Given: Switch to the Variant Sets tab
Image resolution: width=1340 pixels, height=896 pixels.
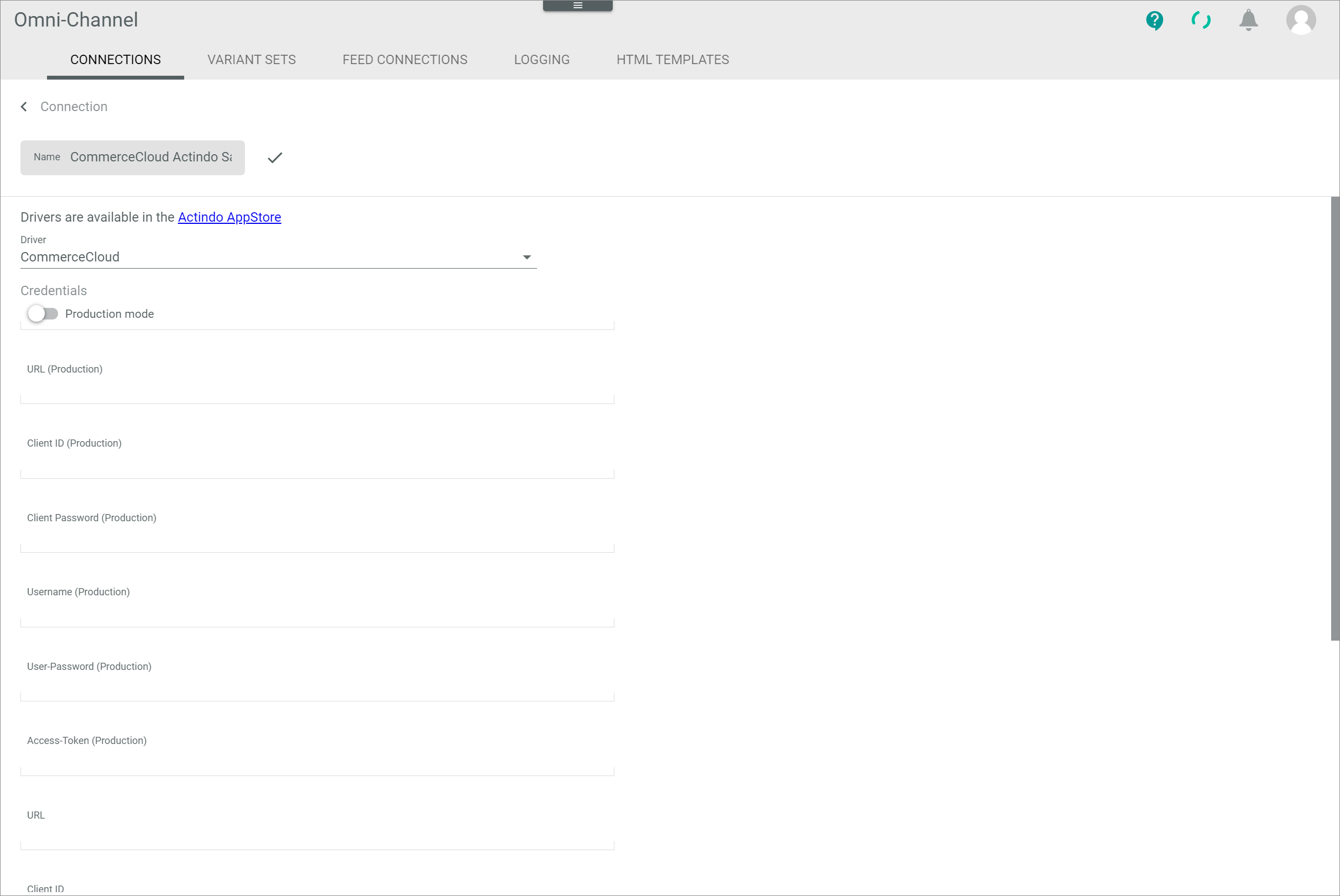Looking at the screenshot, I should (x=252, y=60).
